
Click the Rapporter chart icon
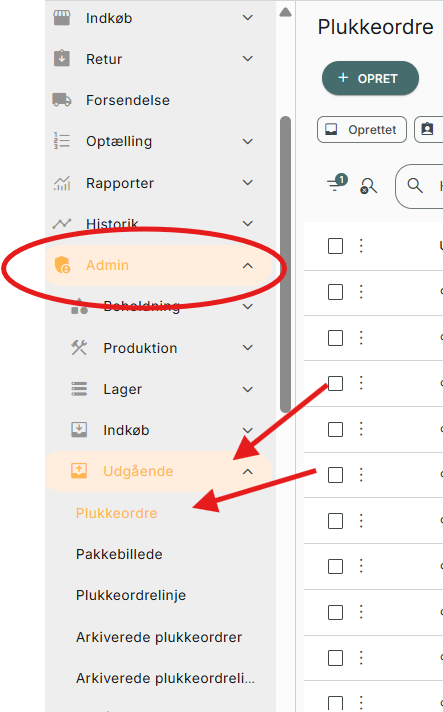(x=62, y=183)
